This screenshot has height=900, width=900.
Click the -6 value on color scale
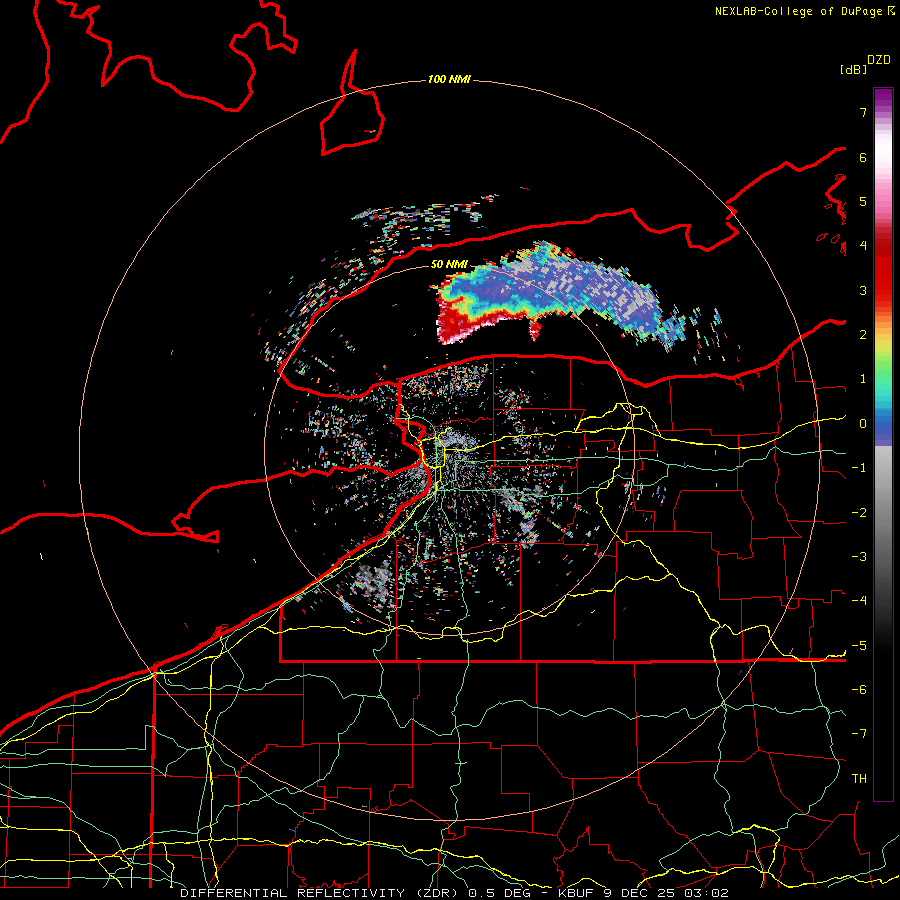click(859, 689)
